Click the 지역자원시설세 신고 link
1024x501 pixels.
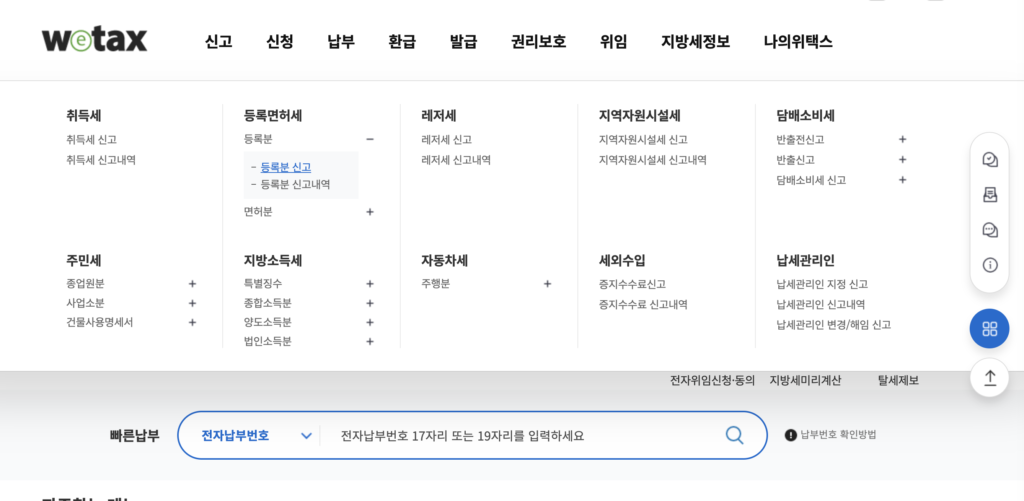(643, 139)
